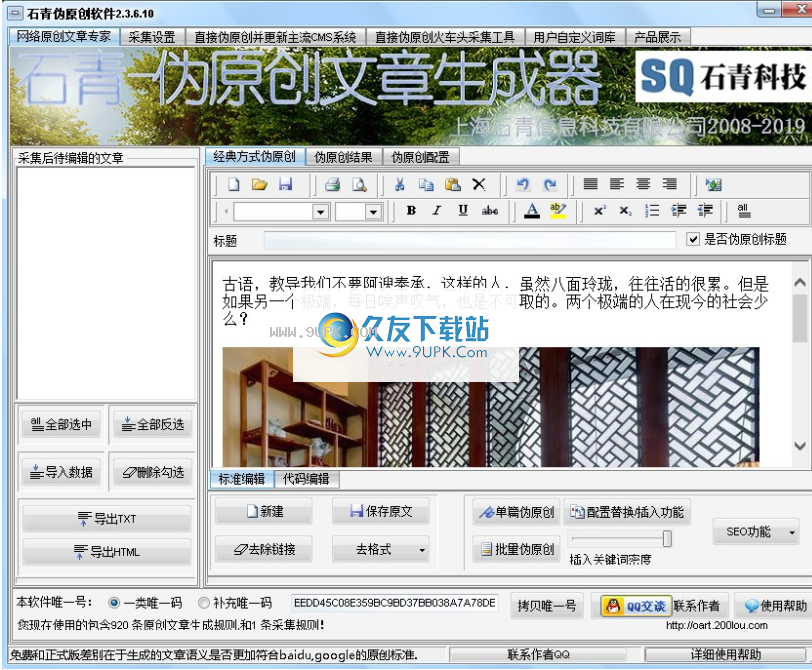The image size is (812, 670).
Task: Toggle 是否伪原创标题 checkbox
Action: tap(693, 239)
